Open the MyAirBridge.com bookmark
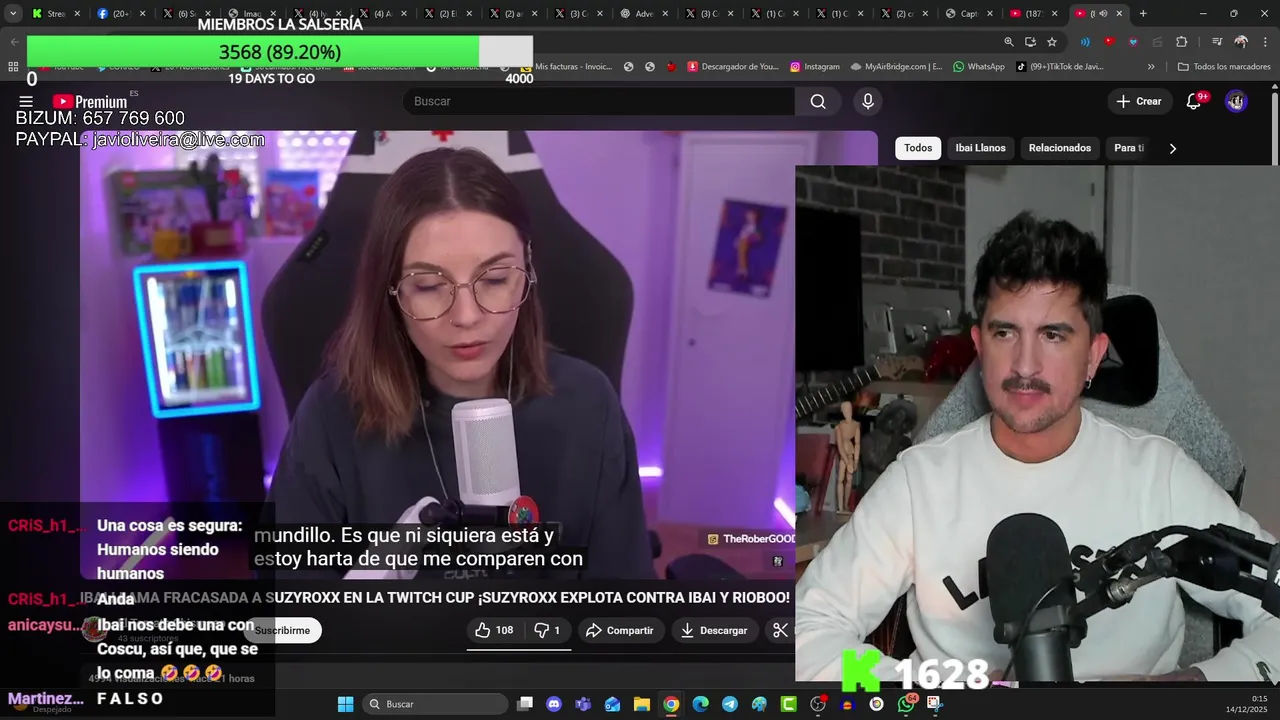1280x720 pixels. tap(896, 67)
